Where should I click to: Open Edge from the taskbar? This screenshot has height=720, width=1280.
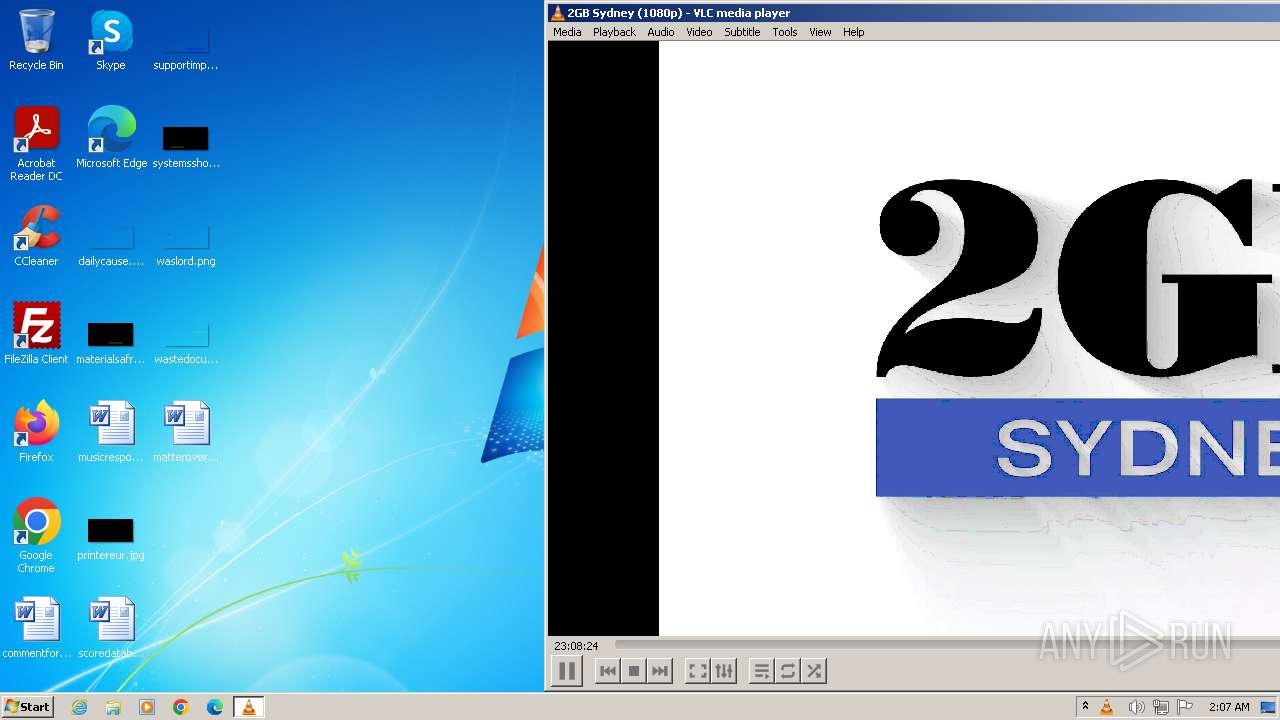(x=215, y=707)
